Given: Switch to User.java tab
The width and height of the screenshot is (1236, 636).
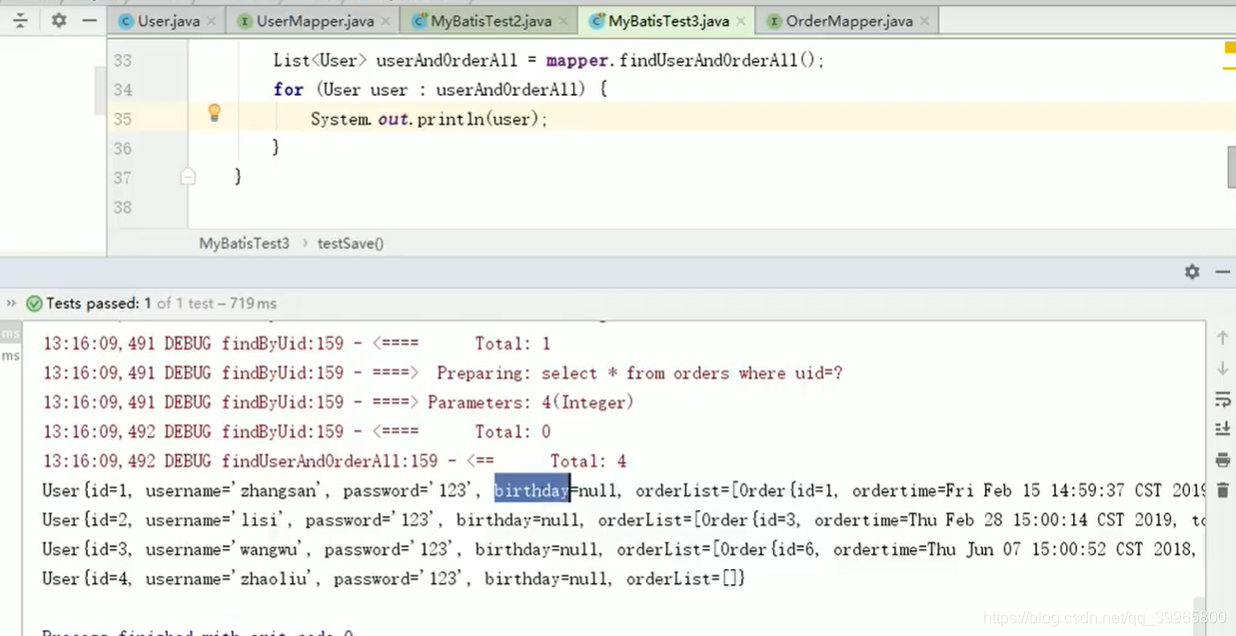Looking at the screenshot, I should [x=168, y=21].
